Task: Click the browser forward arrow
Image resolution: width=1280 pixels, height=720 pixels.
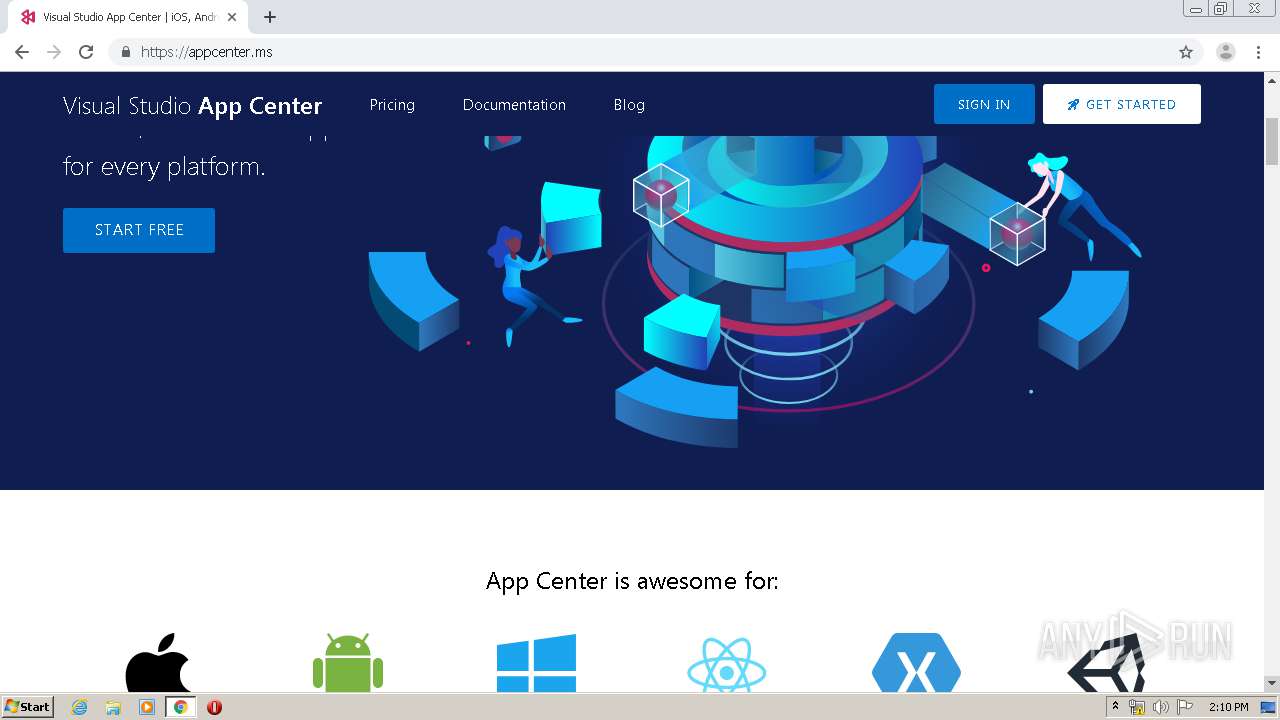Action: pos(54,52)
